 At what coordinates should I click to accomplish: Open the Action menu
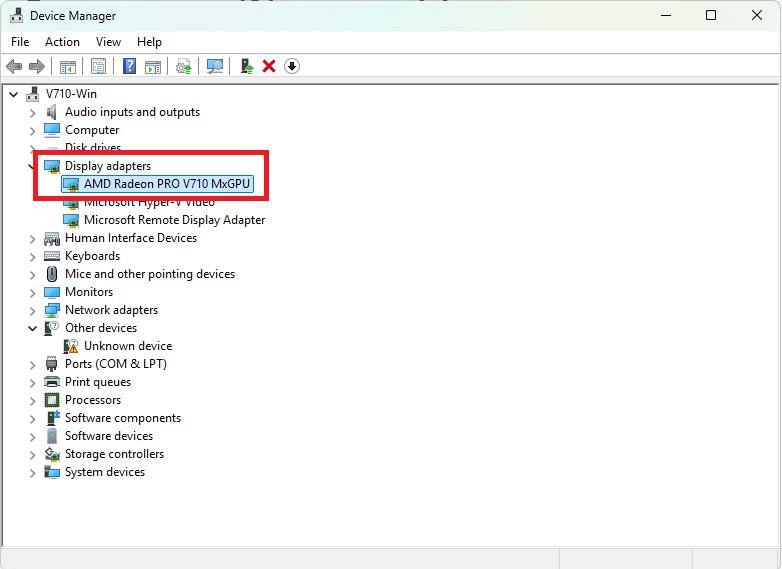pos(62,42)
